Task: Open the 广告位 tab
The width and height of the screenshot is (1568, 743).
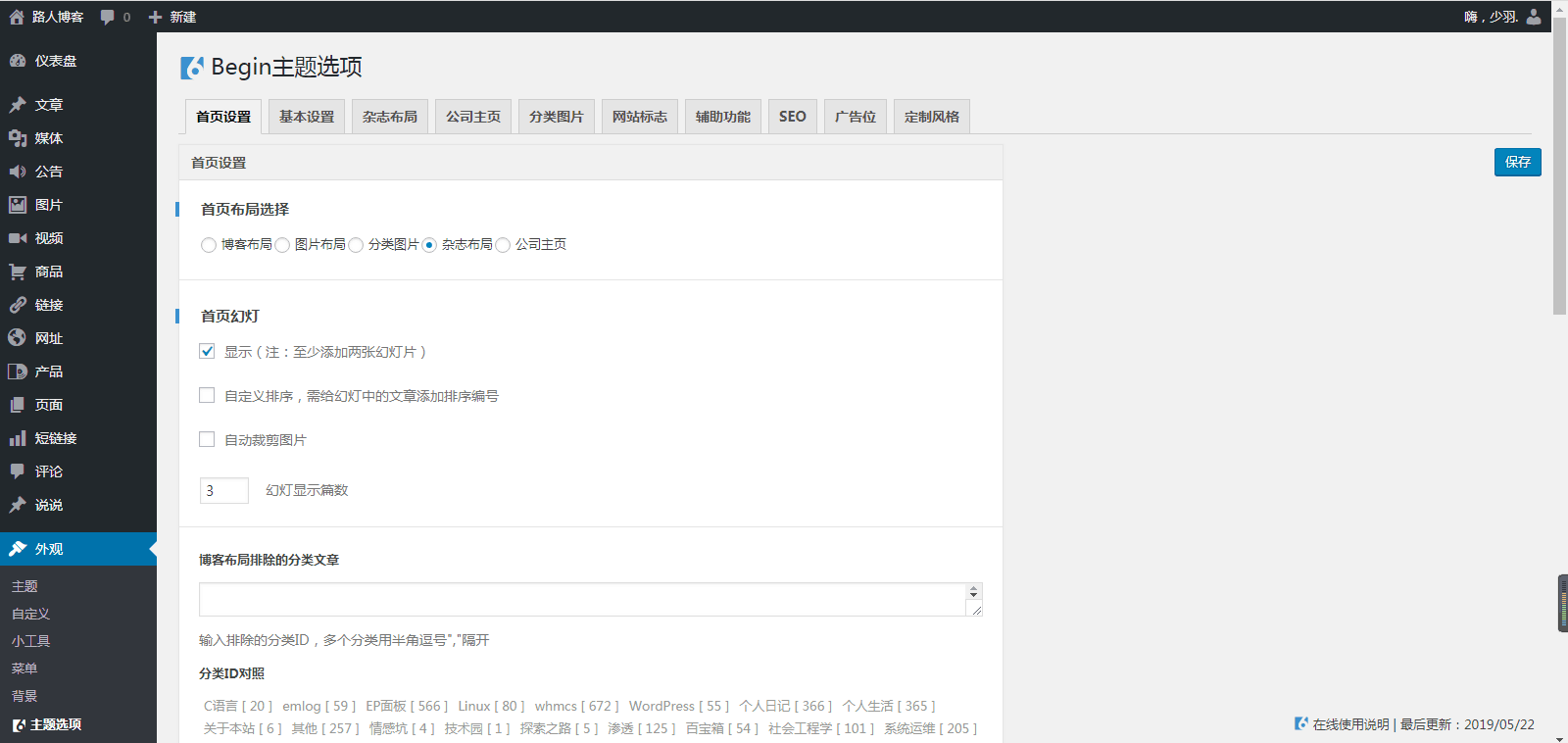Action: click(856, 117)
